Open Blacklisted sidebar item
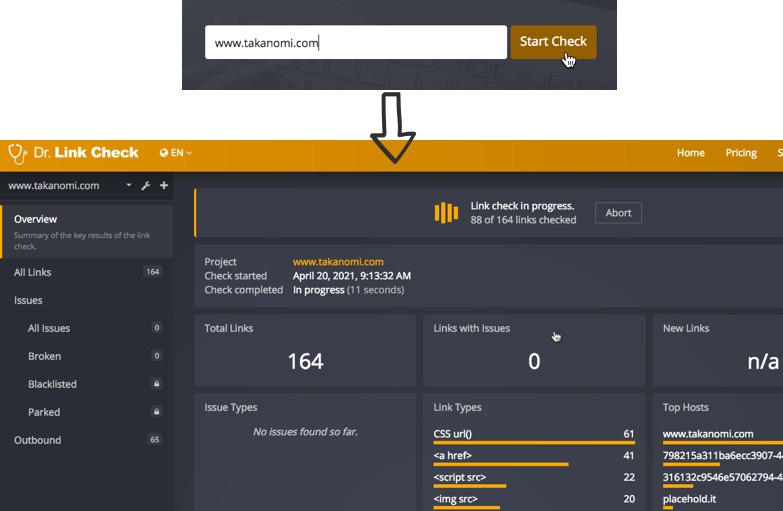Viewport: 783px width, 511px height. tap(87, 384)
